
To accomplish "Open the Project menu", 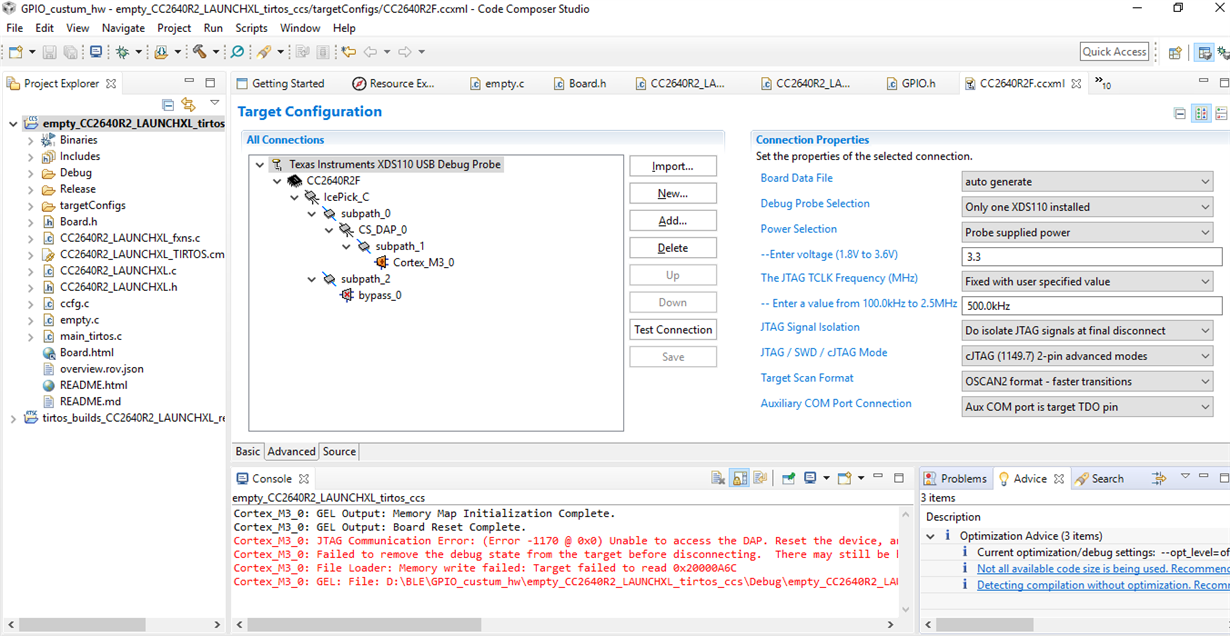I will pyautogui.click(x=174, y=28).
